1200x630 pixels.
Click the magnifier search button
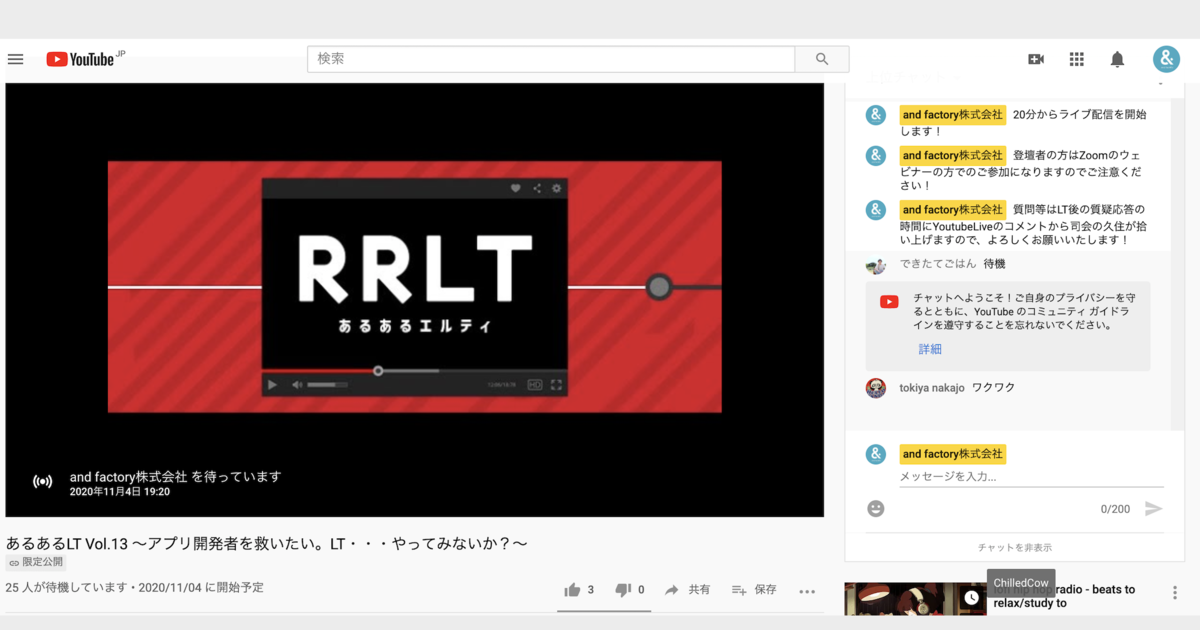click(x=822, y=59)
